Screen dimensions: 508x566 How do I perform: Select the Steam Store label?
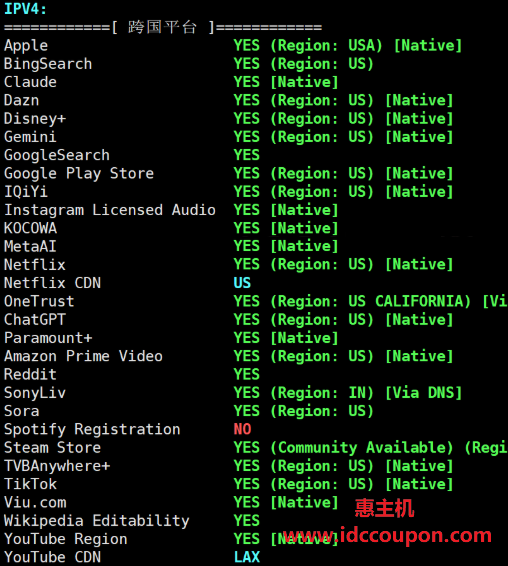tap(52, 448)
